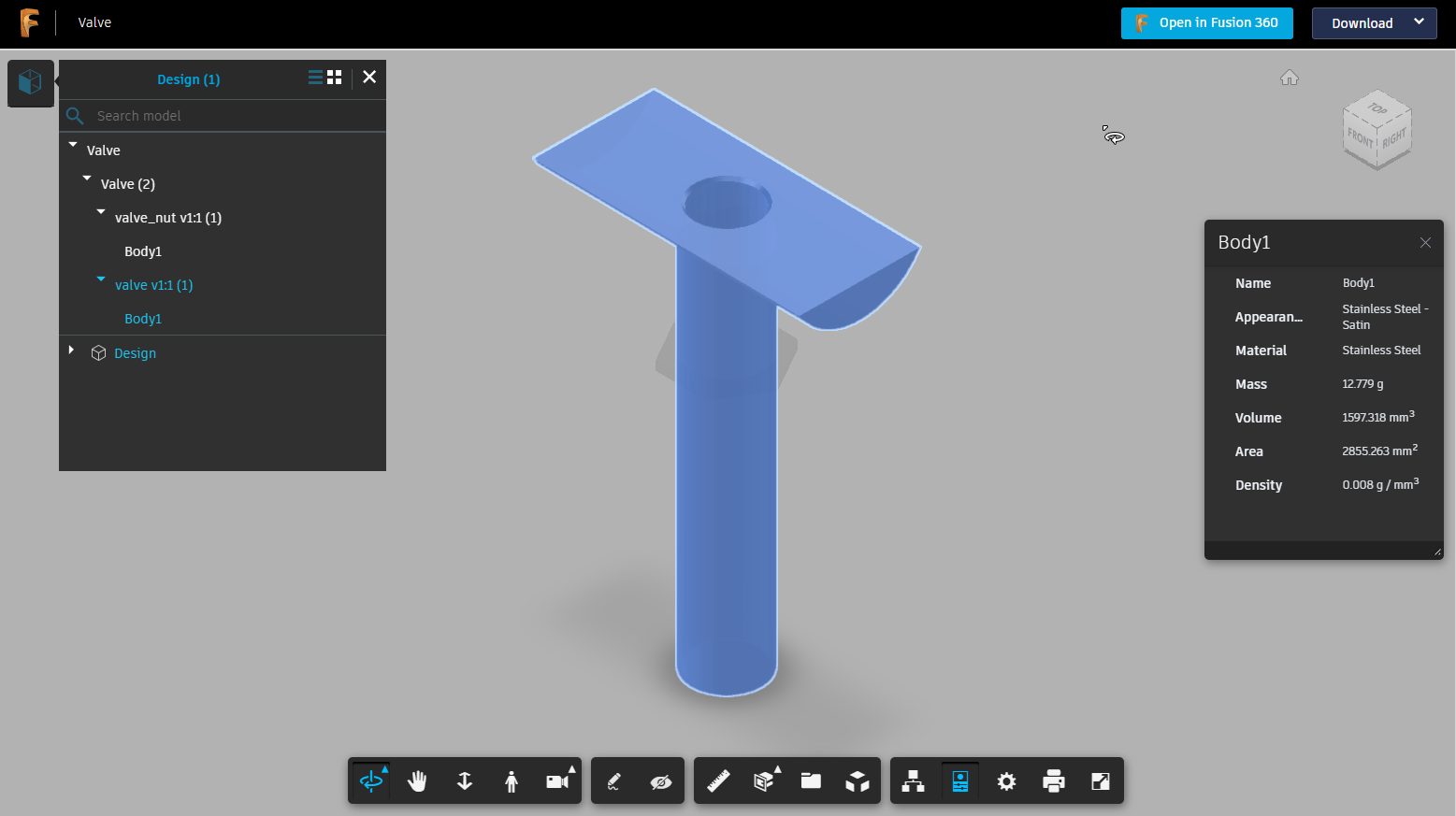This screenshot has height=816, width=1456.
Task: Click the Area value 2855.263 mm²
Action: (1379, 451)
